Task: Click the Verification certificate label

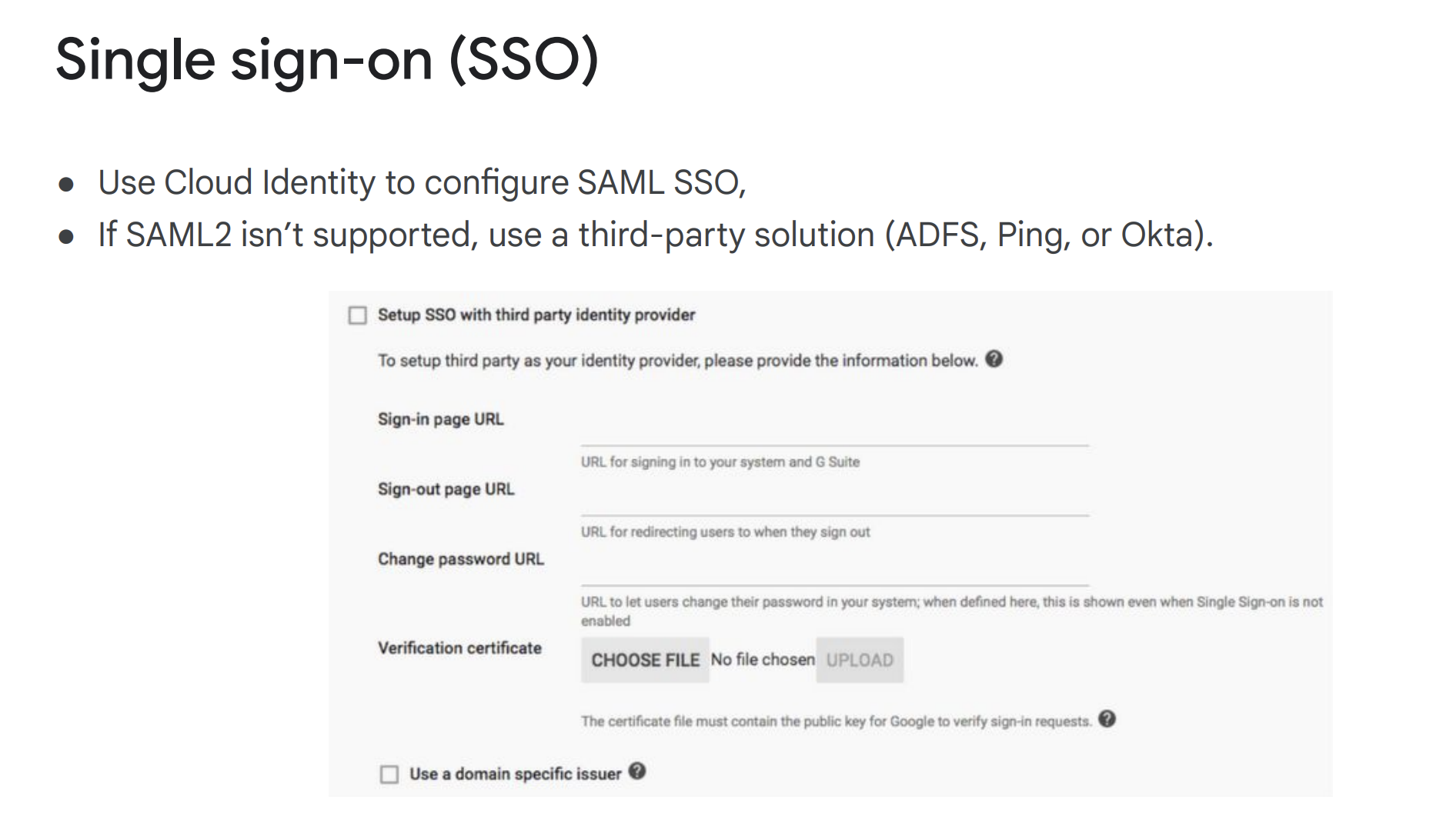Action: coord(459,648)
